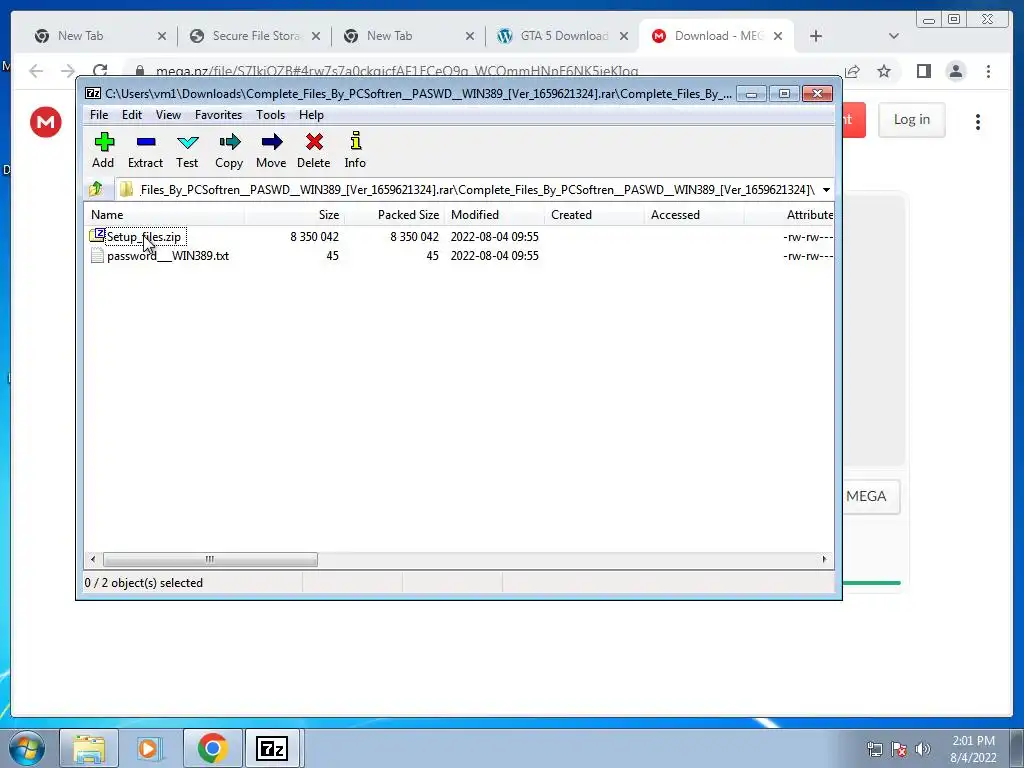This screenshot has height=768, width=1024.
Task: Go up one folder level icon
Action: (x=96, y=189)
